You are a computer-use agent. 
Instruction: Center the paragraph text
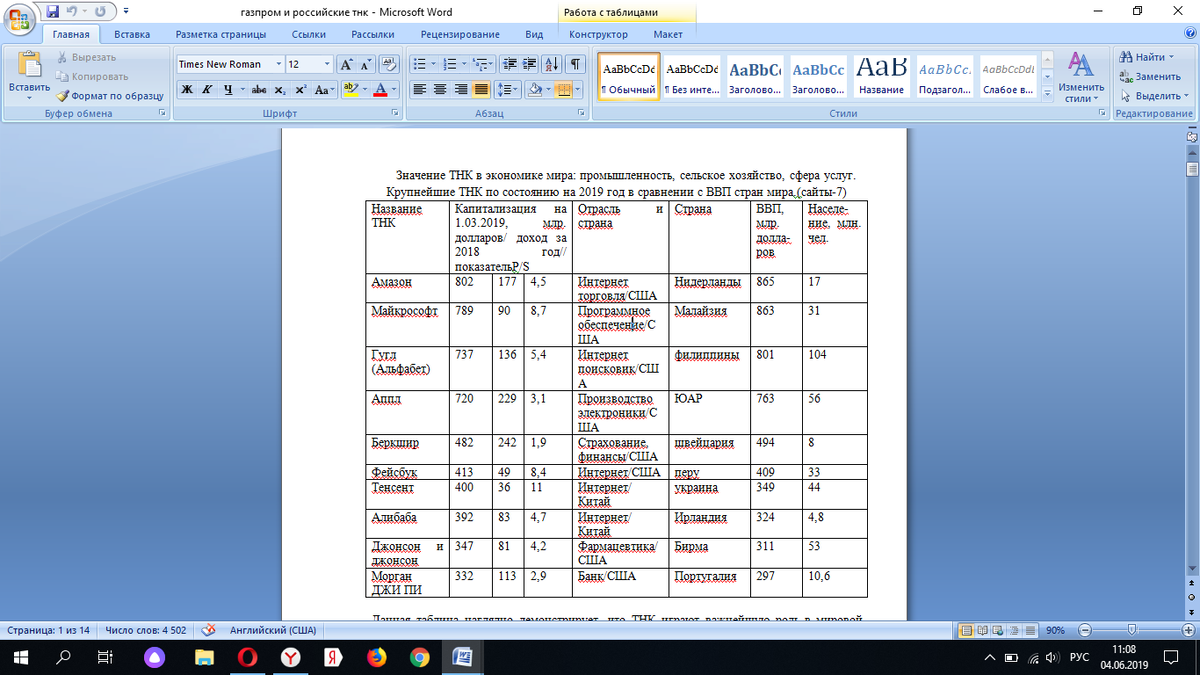(x=440, y=90)
